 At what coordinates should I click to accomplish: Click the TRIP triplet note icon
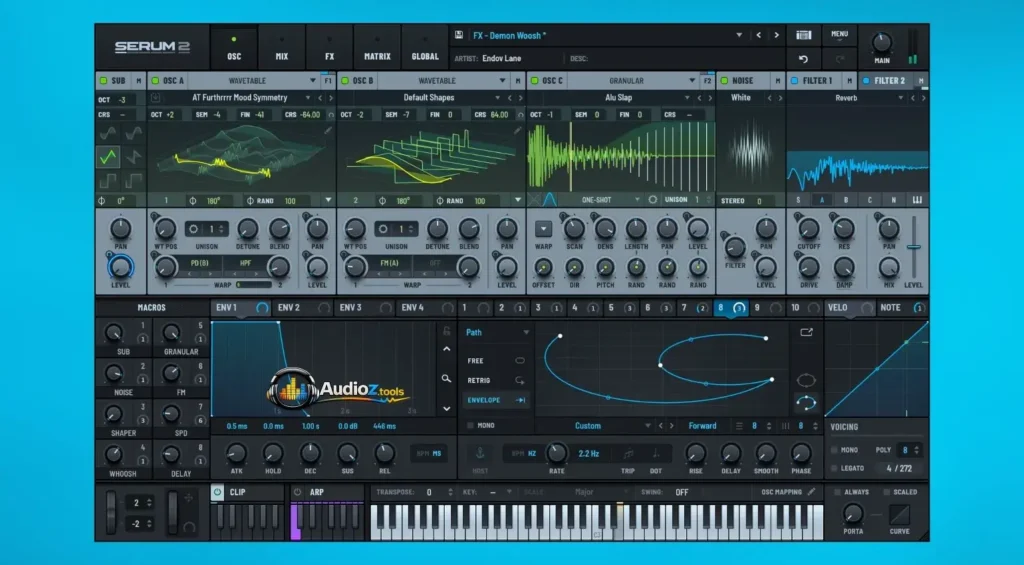[x=628, y=453]
